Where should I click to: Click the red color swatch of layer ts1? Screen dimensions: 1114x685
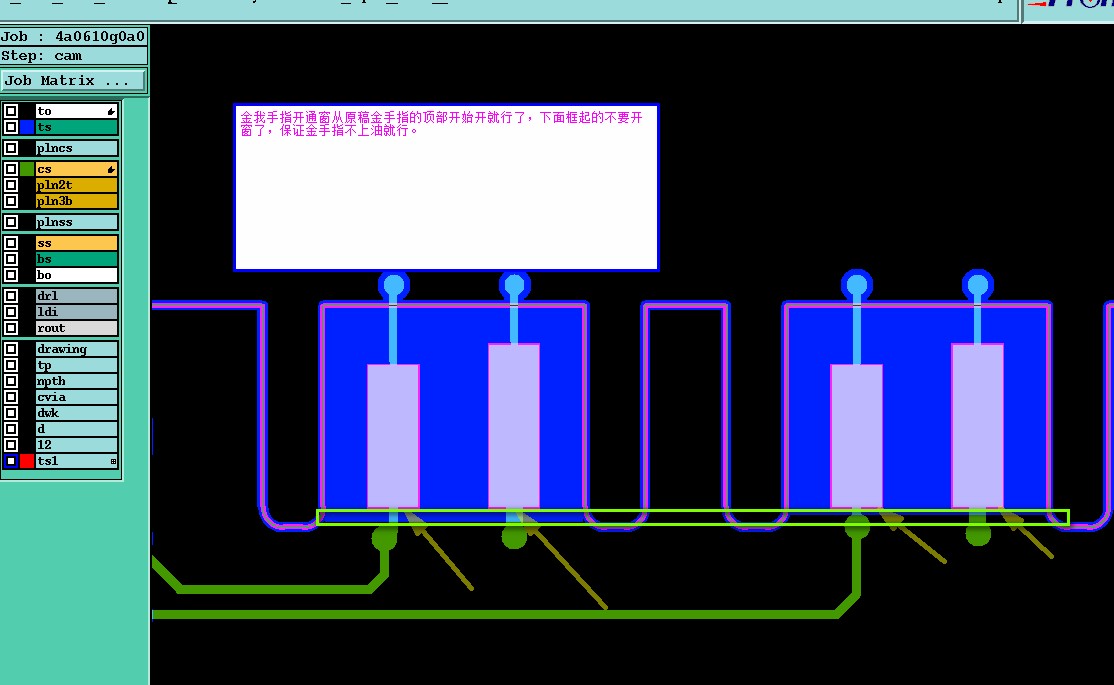pos(27,461)
